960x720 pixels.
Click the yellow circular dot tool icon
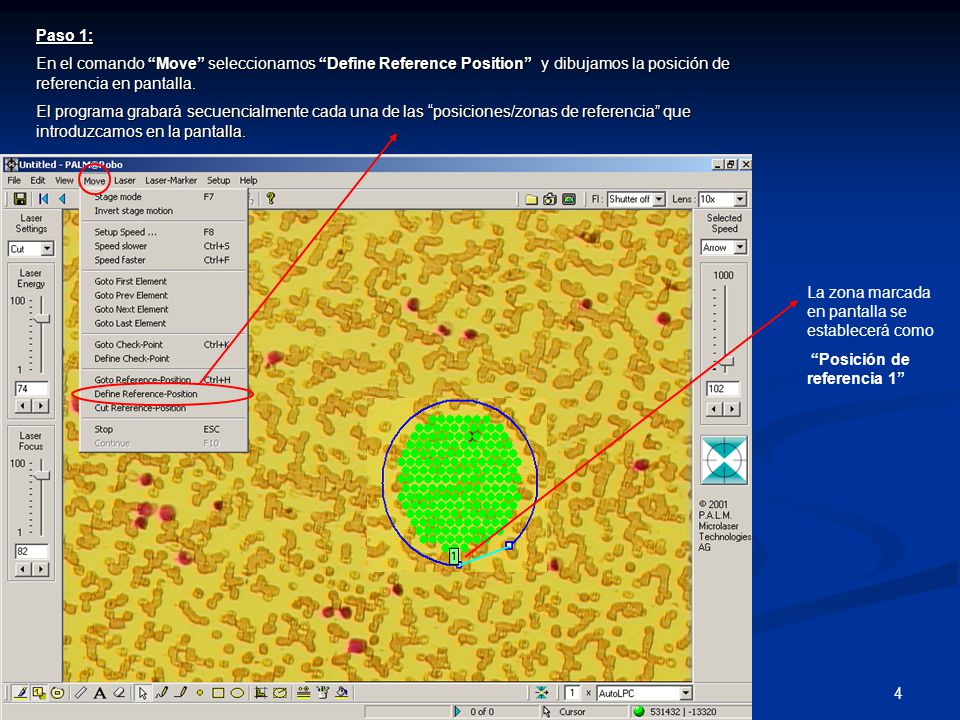(x=58, y=692)
